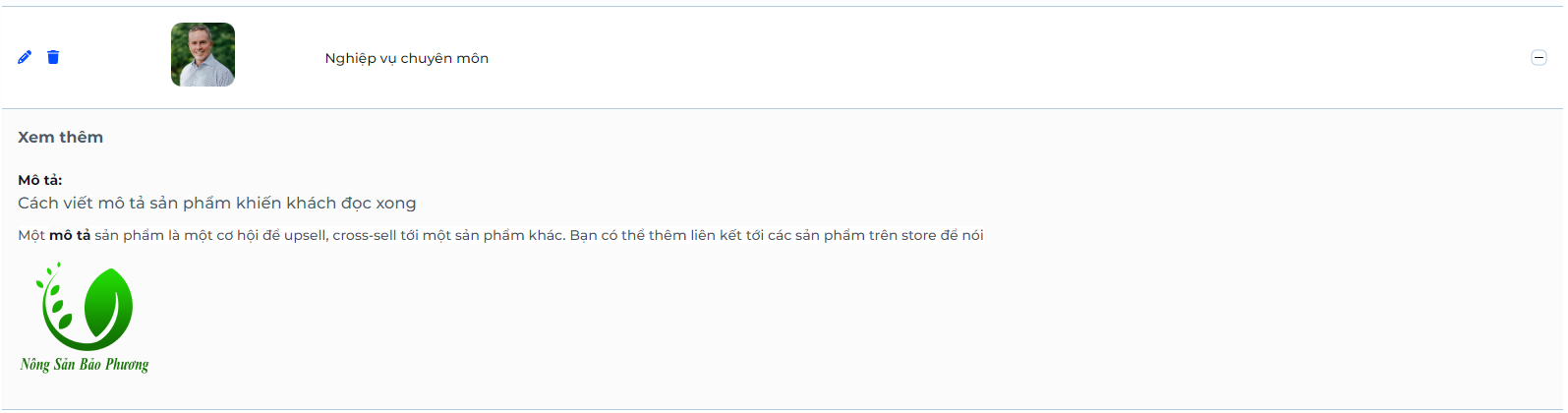Screen dimensions: 1568x413
Task: Collapse the row using the minus circle icon
Action: click(x=1539, y=58)
